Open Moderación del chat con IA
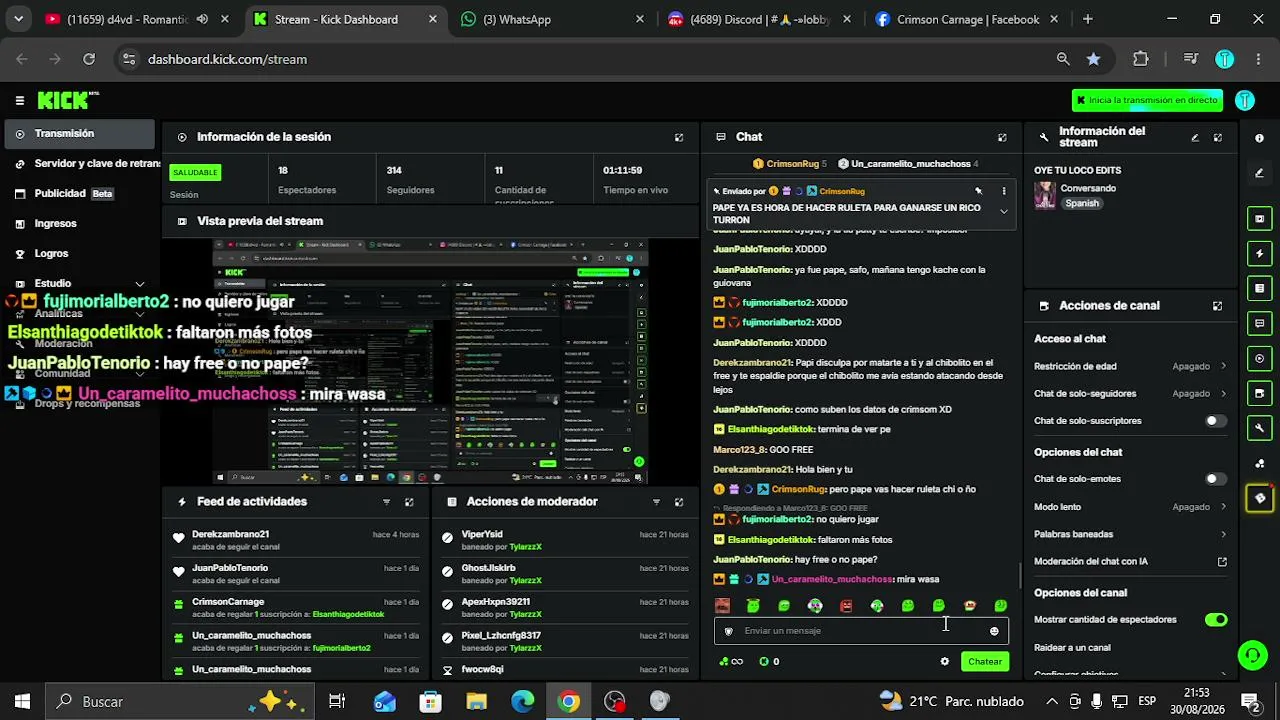This screenshot has height=720, width=1280. tap(1130, 562)
